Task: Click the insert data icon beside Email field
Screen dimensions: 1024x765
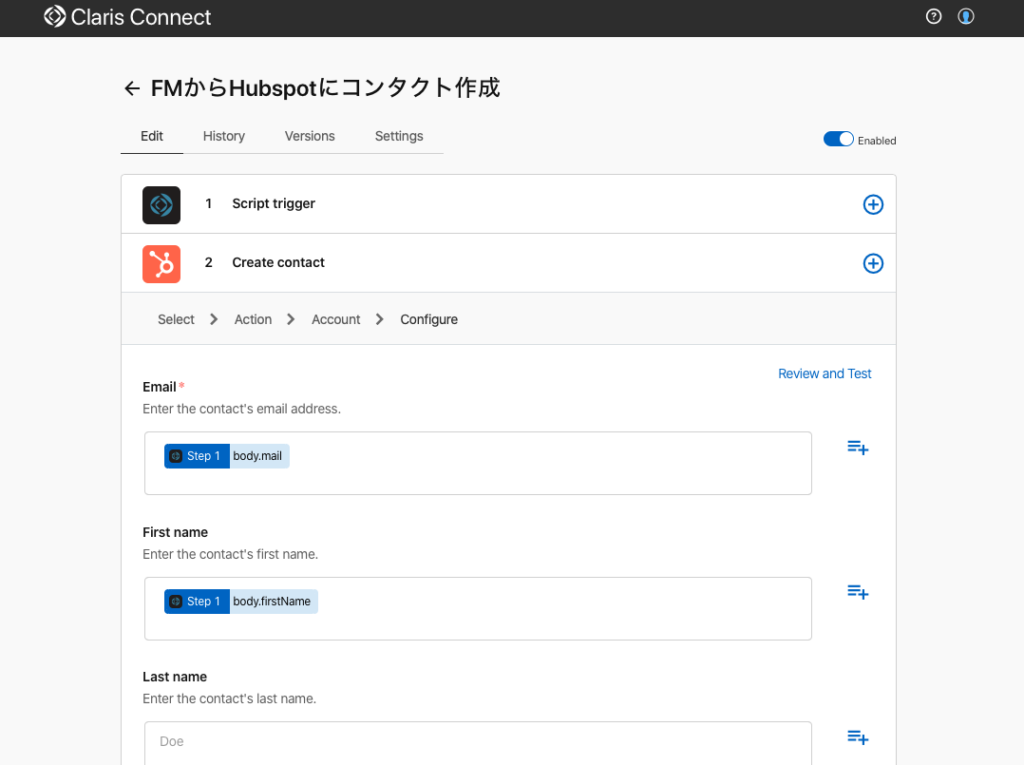Action: tap(857, 447)
